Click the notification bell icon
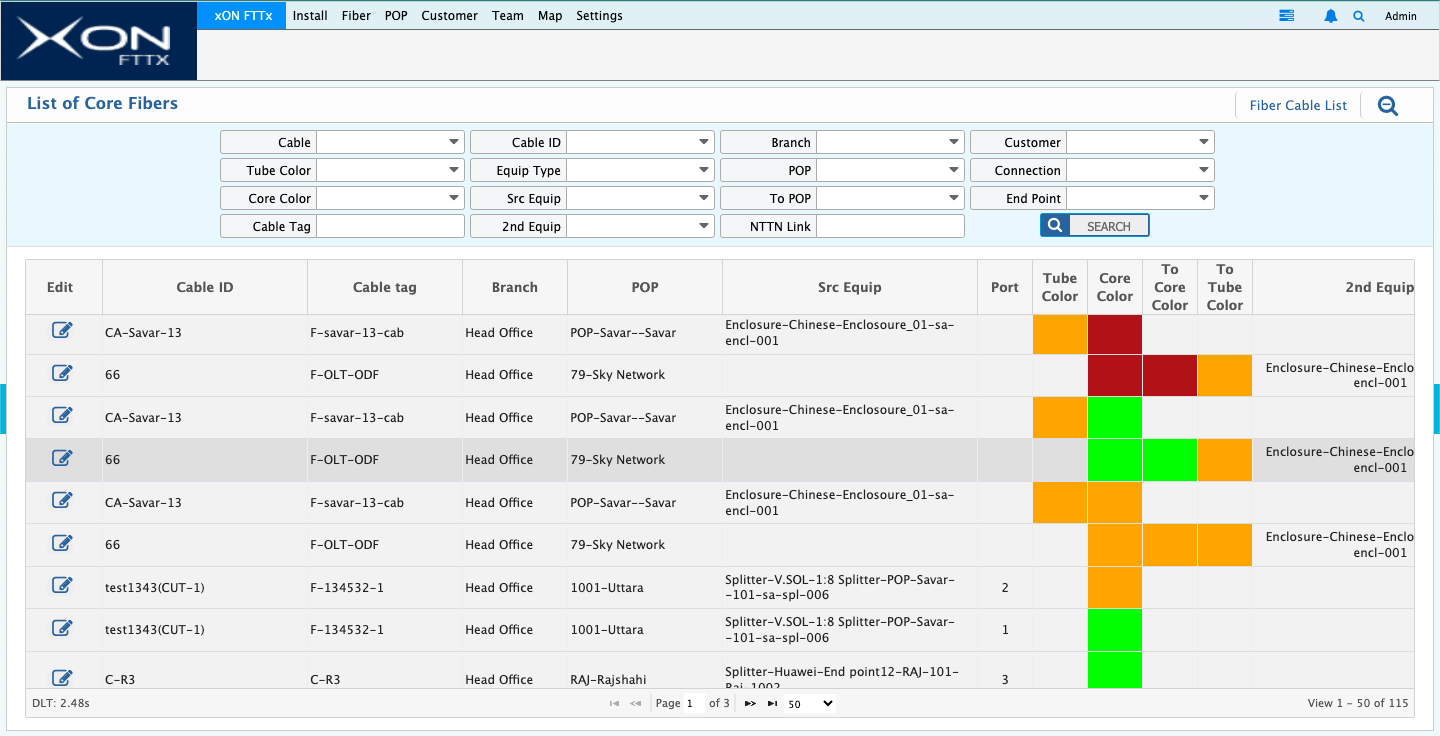This screenshot has width=1440, height=736. click(1330, 16)
